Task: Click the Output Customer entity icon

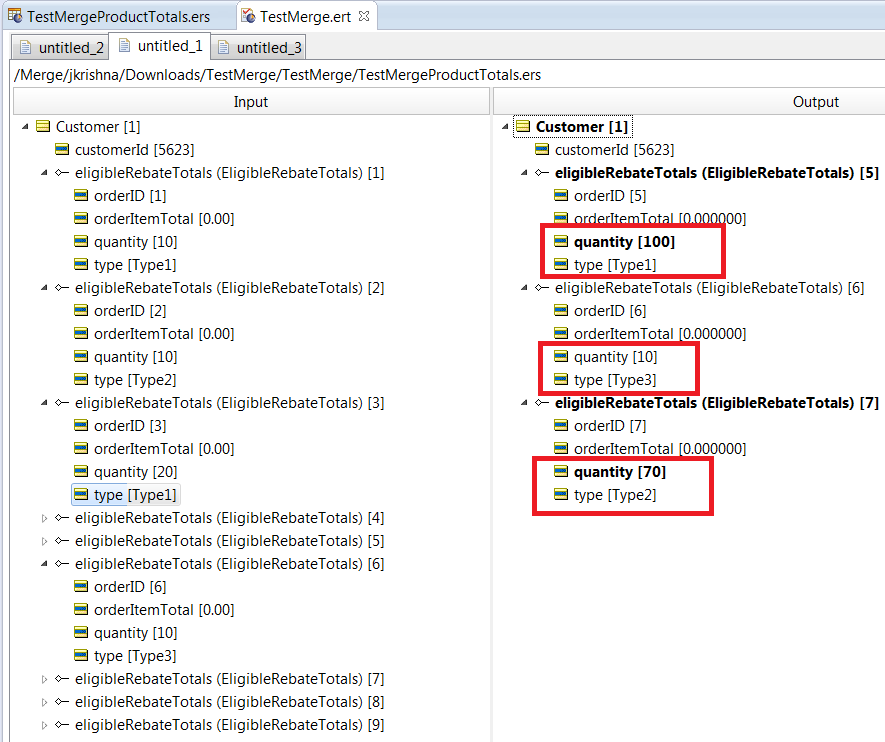Action: tap(523, 126)
